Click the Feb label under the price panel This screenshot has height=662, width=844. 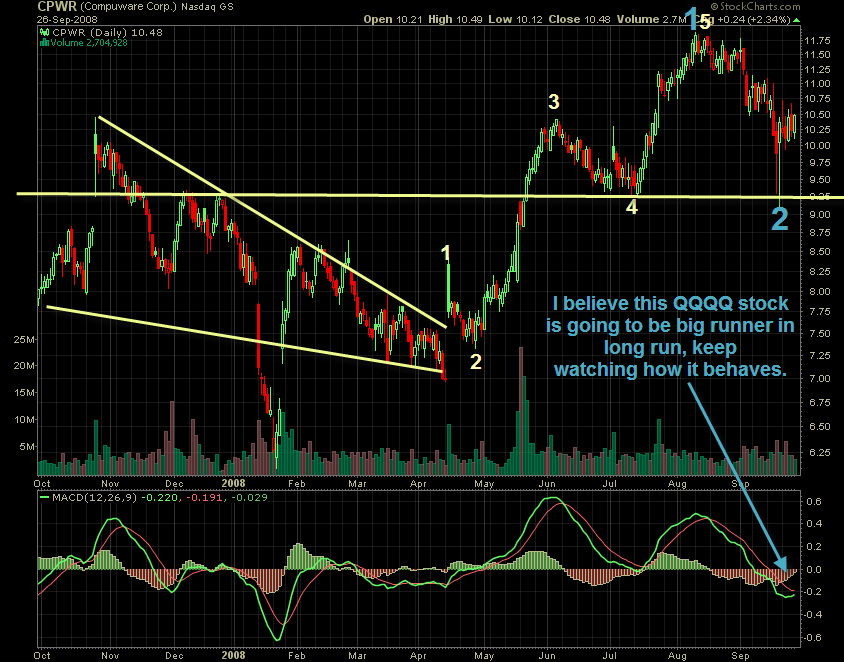296,484
